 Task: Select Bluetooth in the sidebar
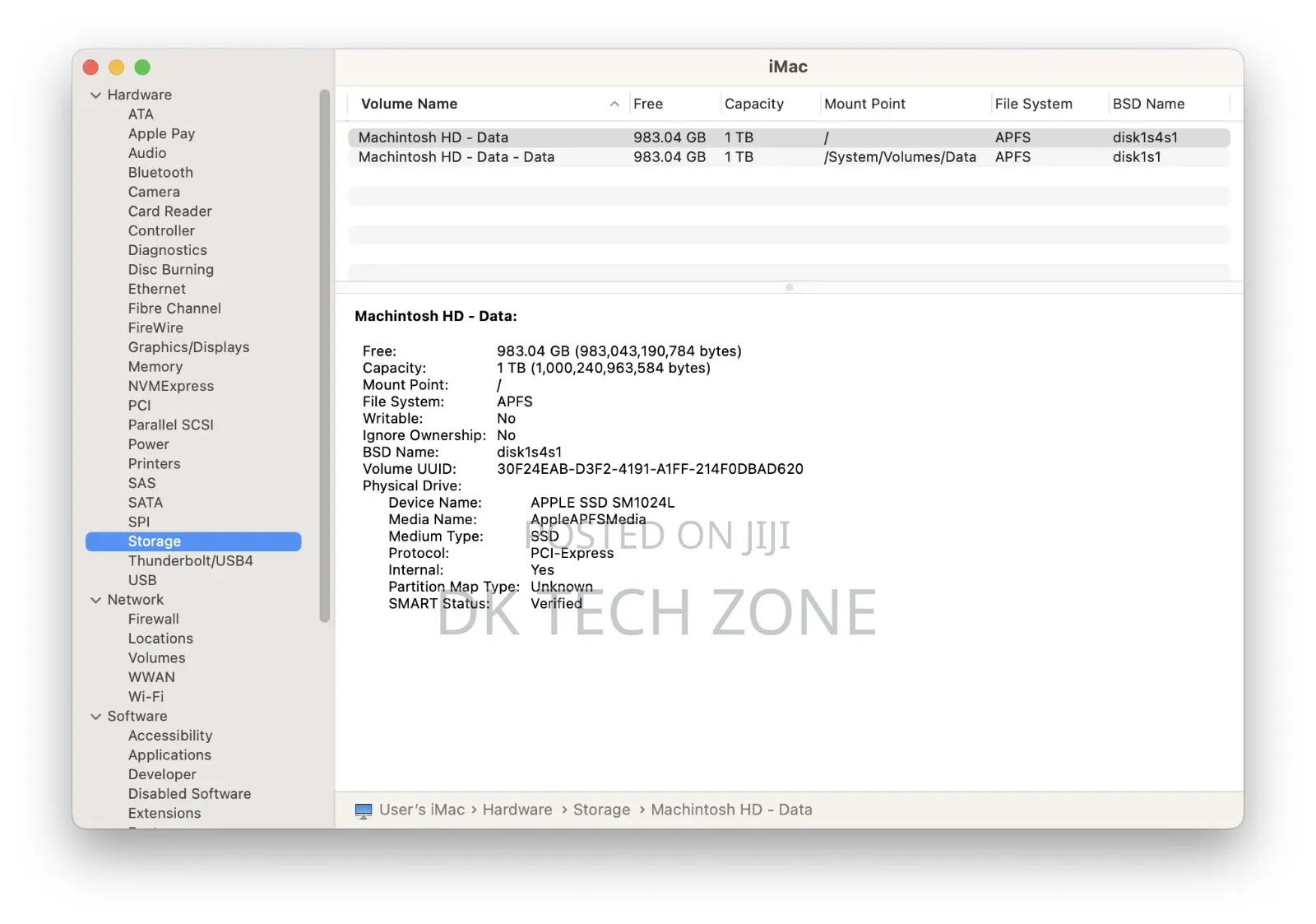160,173
